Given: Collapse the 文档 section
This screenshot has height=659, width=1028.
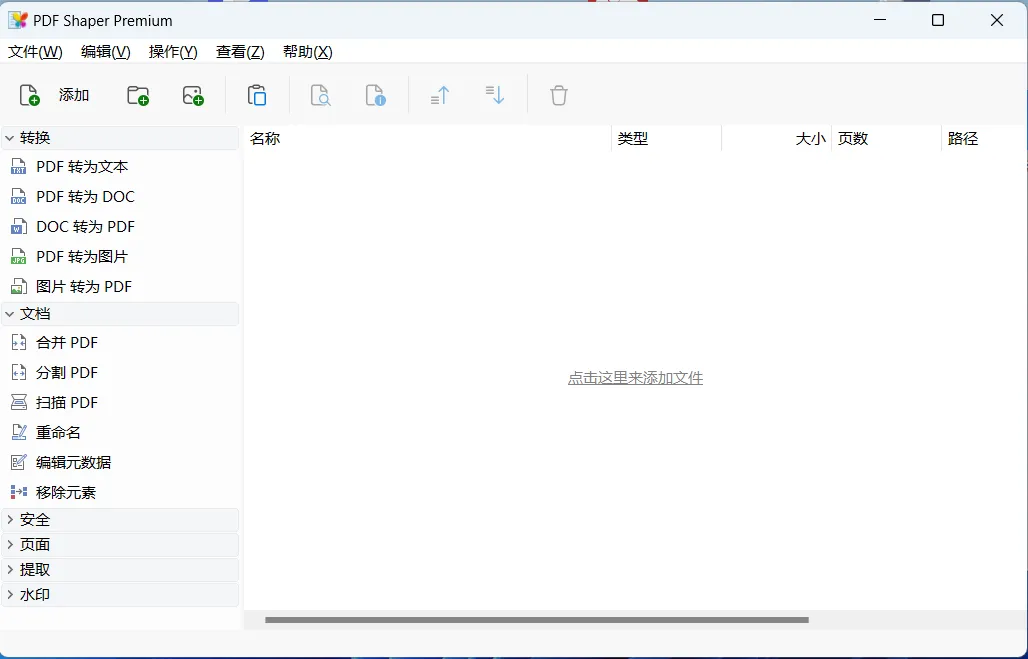Looking at the screenshot, I should [10, 314].
